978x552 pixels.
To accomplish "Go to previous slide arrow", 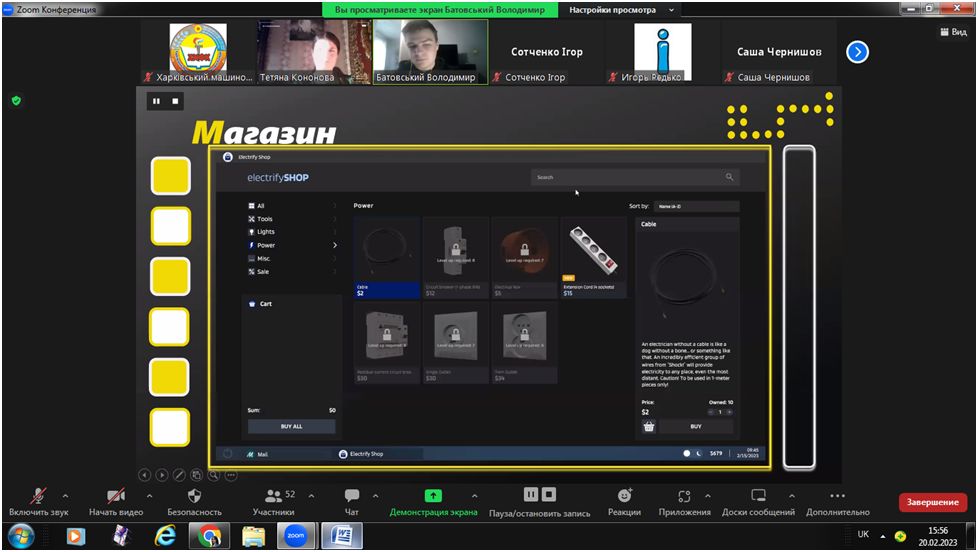I will (144, 475).
